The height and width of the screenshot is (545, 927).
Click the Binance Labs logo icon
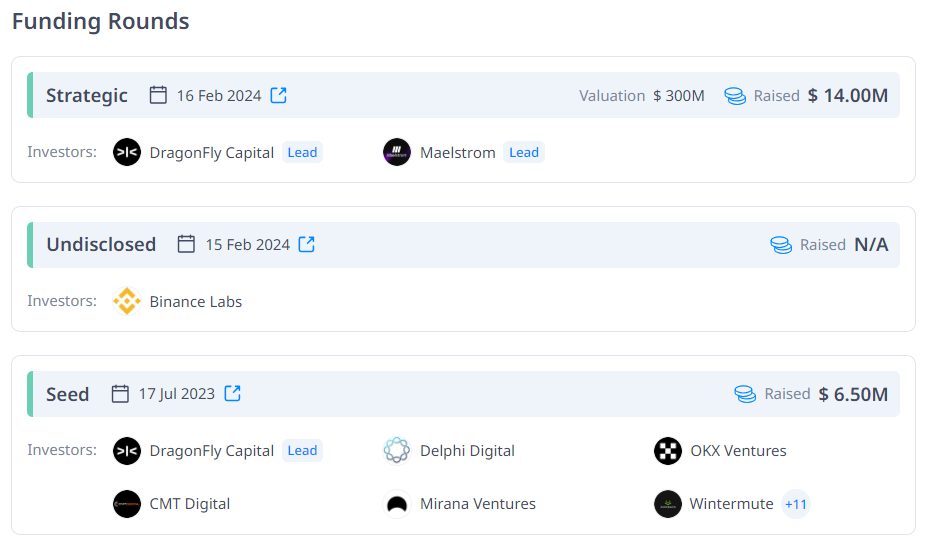[x=127, y=301]
